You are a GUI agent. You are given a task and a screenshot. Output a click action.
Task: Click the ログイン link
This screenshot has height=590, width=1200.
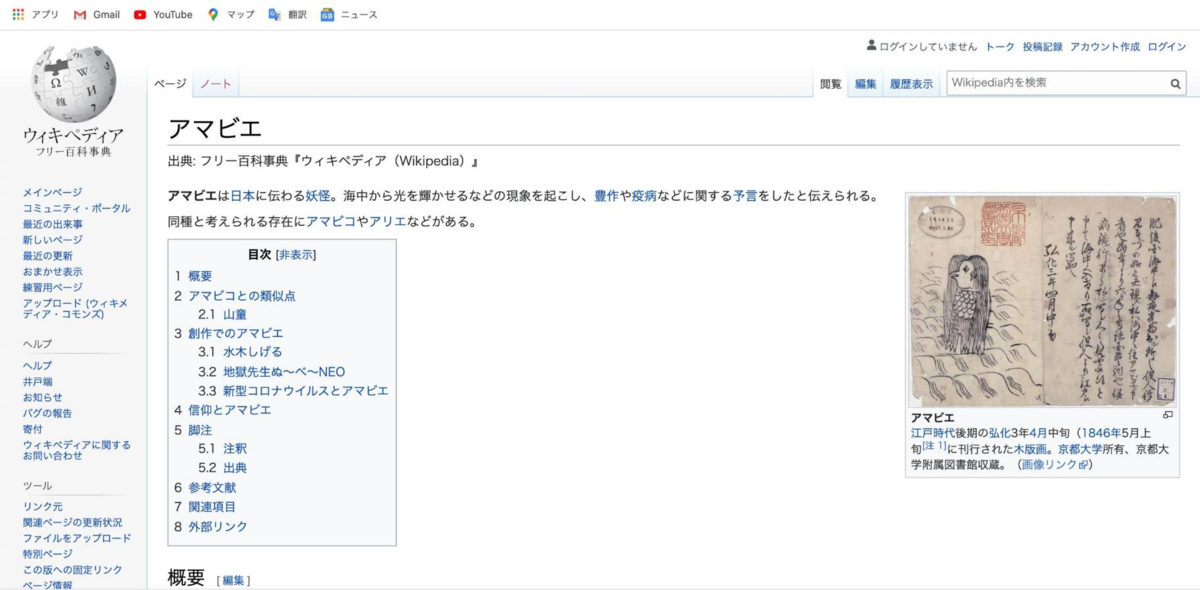point(1166,46)
